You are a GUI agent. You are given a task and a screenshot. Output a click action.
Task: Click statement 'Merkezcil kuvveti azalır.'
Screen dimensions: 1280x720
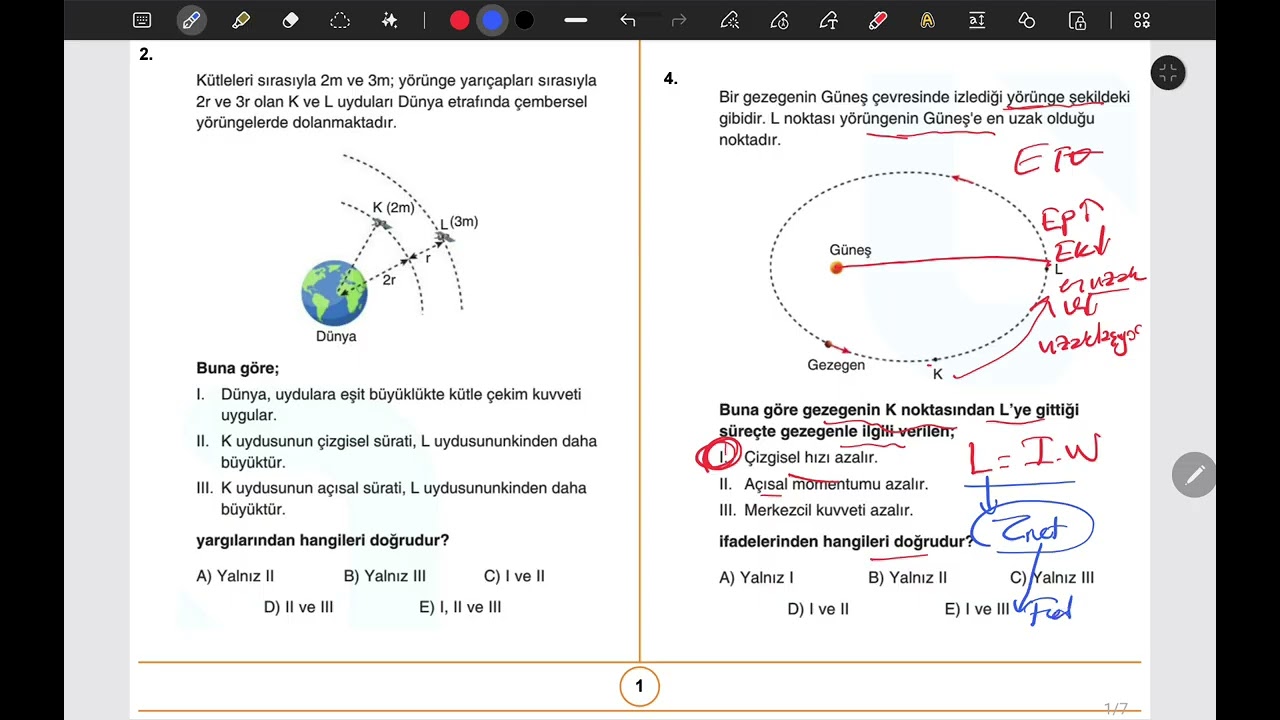(x=828, y=510)
